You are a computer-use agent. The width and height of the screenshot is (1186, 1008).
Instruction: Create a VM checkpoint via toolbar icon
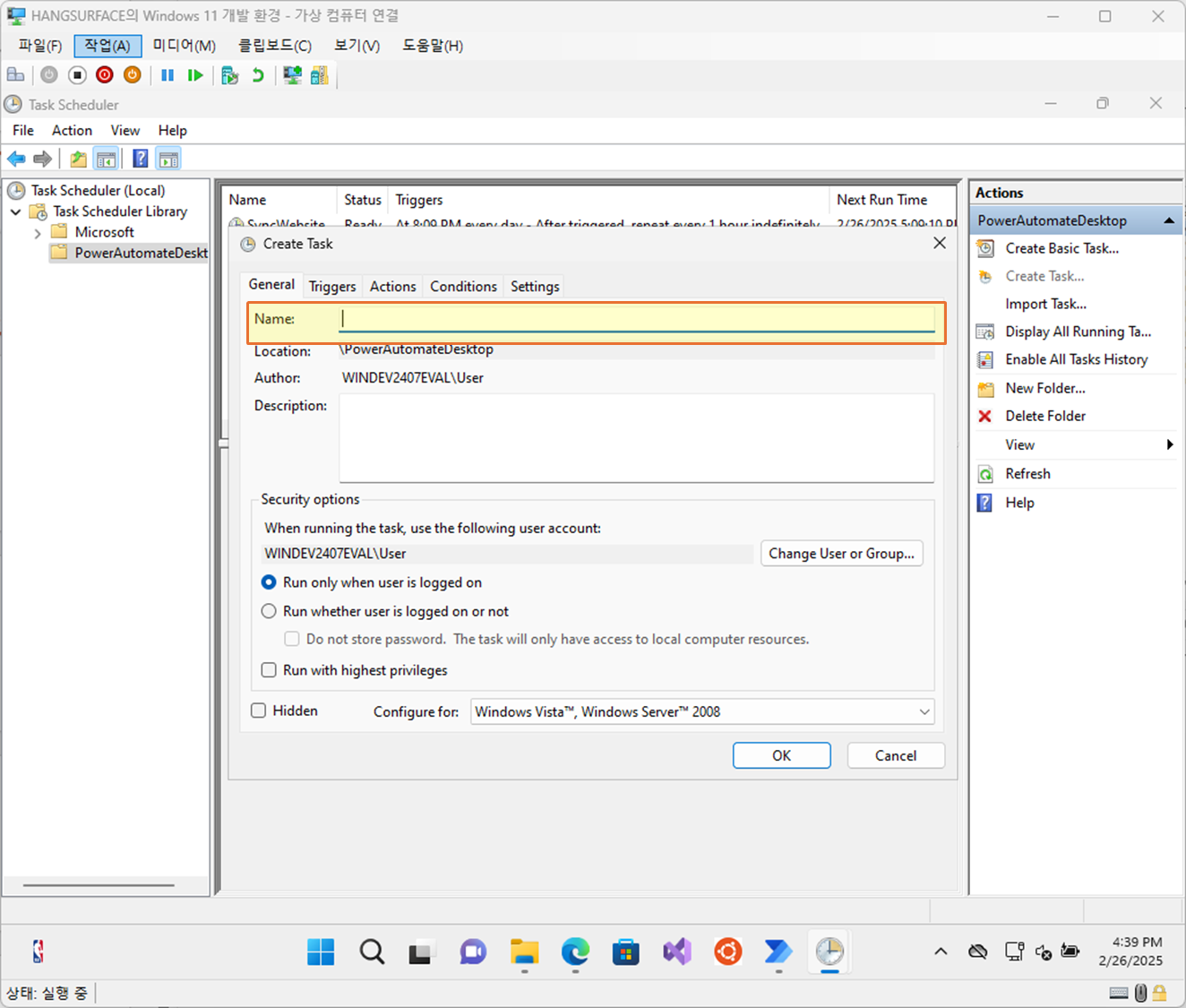(230, 75)
